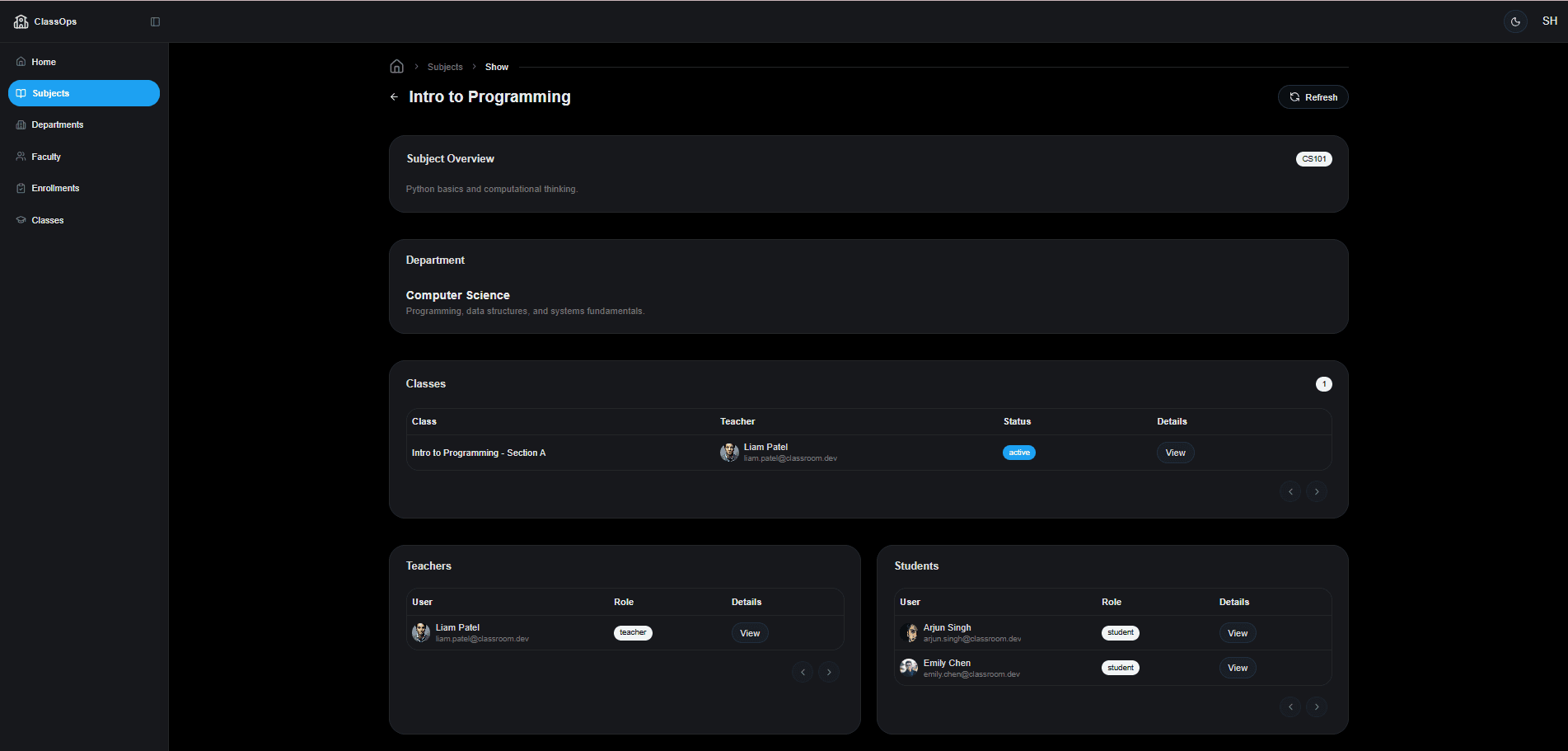The width and height of the screenshot is (1568, 751).
Task: Click the teacher role badge
Action: pos(633,633)
